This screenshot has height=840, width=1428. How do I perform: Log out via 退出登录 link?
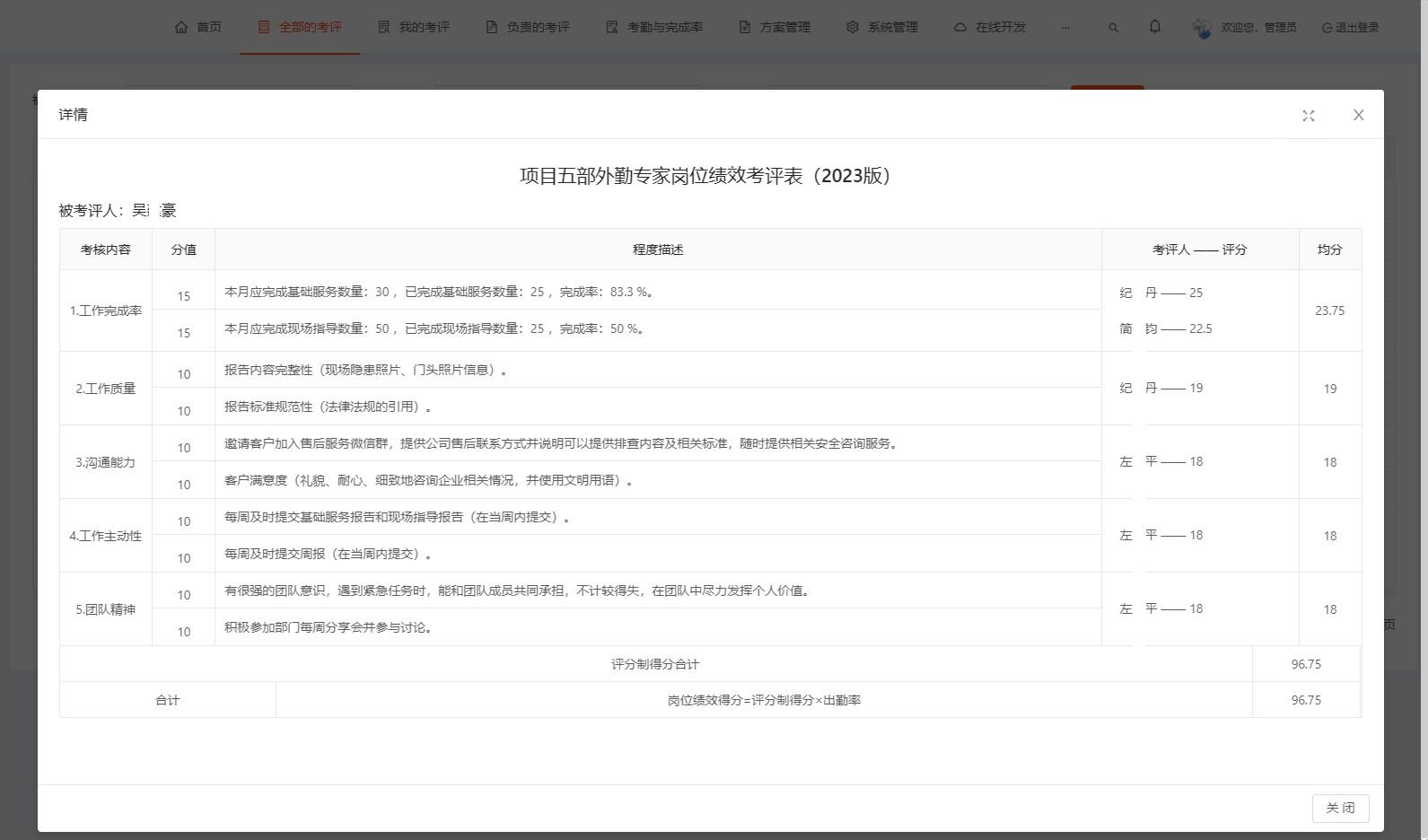(x=1350, y=28)
